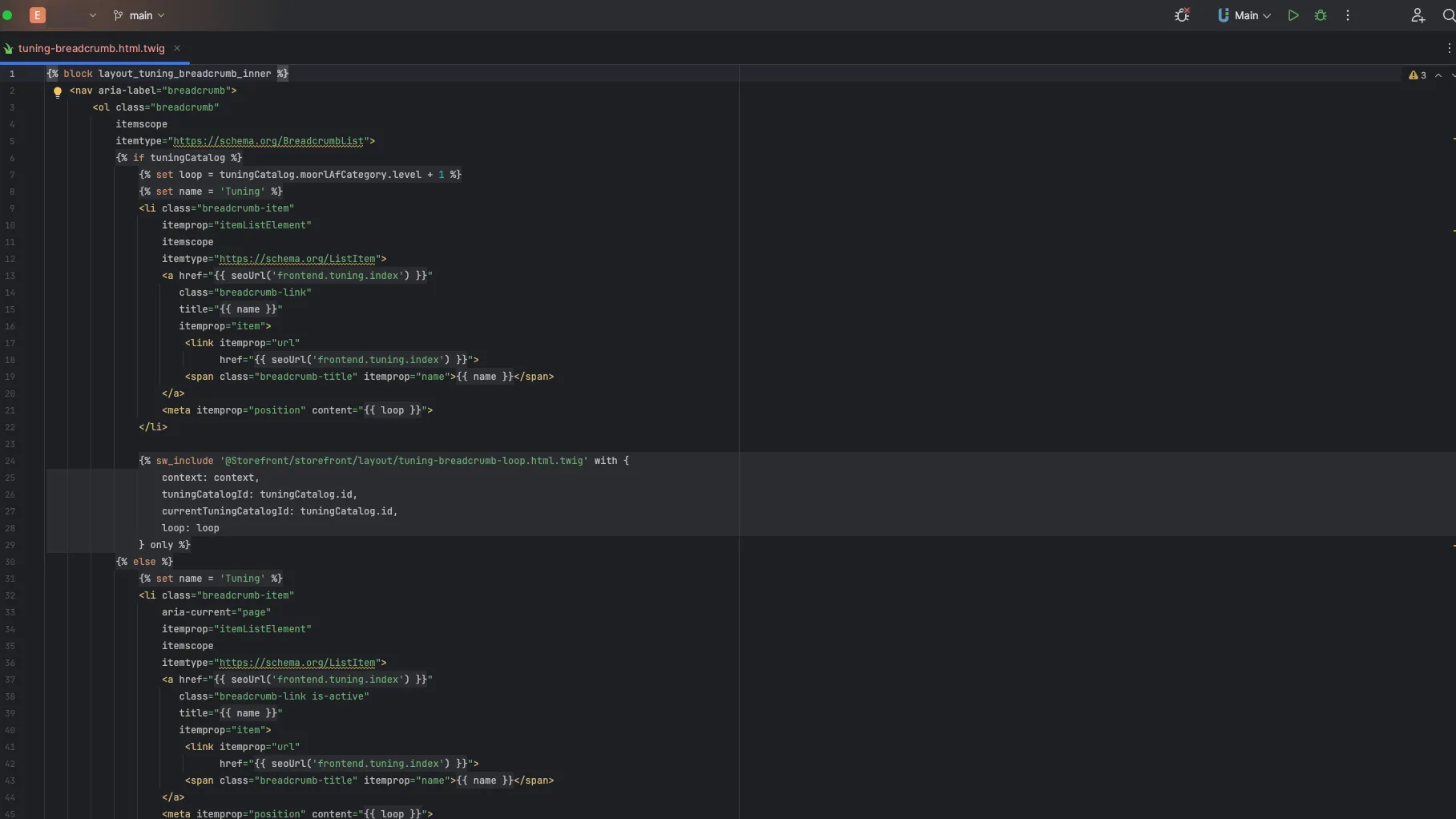Click 'layout_tuning_breadcrumb_inner' block name on line 1
The height and width of the screenshot is (819, 1456).
(x=184, y=74)
